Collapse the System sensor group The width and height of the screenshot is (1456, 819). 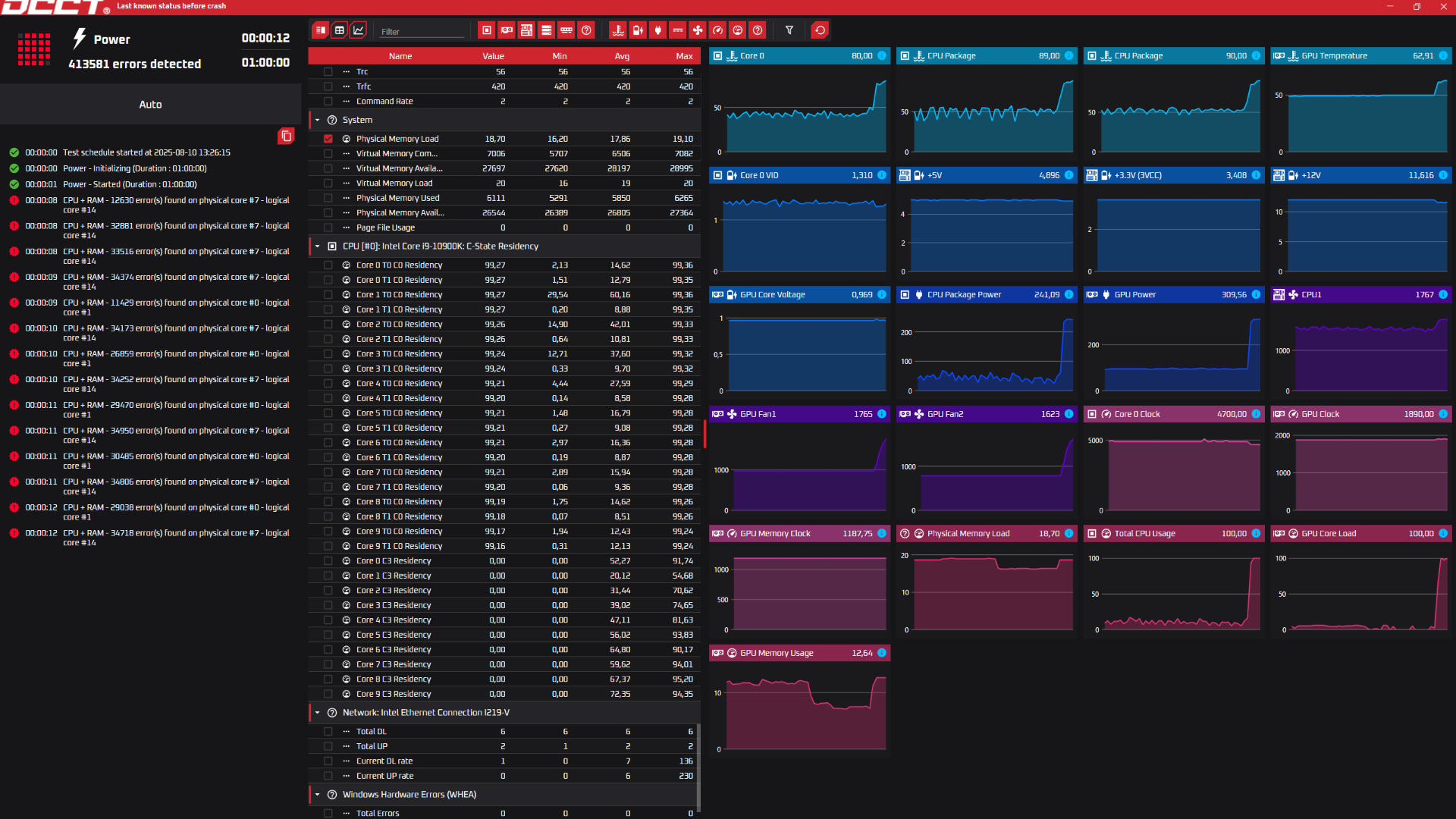(x=317, y=120)
